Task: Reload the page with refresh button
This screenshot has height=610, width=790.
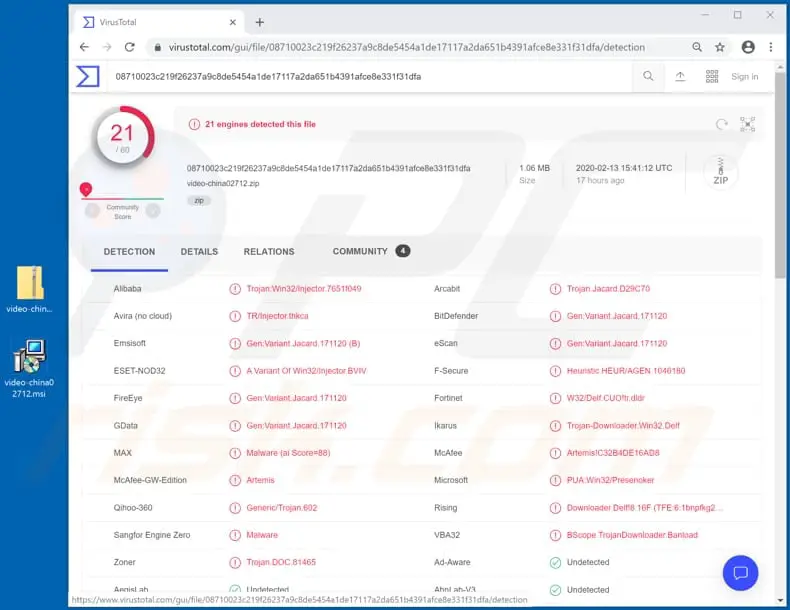Action: pyautogui.click(x=129, y=47)
